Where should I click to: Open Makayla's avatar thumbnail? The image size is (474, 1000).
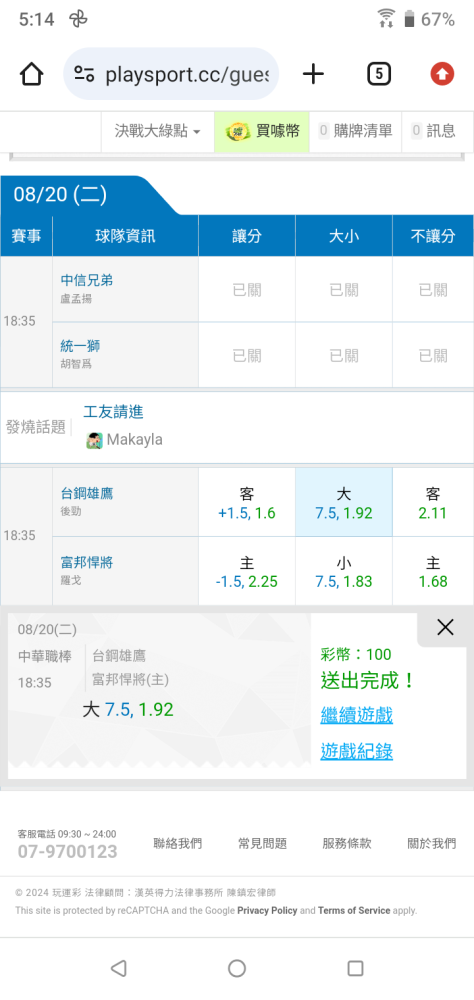94,440
